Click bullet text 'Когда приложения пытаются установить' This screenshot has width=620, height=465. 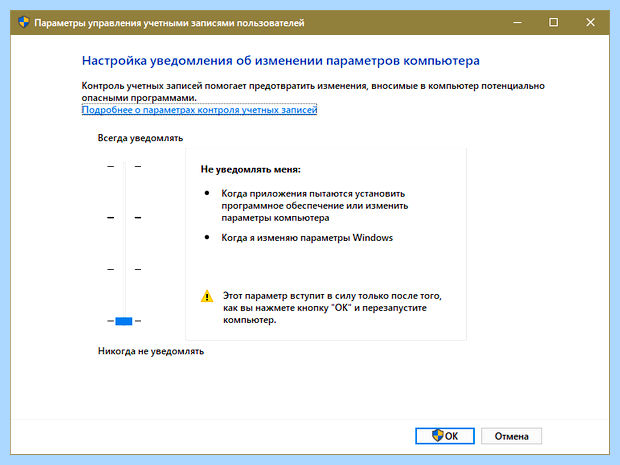(x=314, y=206)
